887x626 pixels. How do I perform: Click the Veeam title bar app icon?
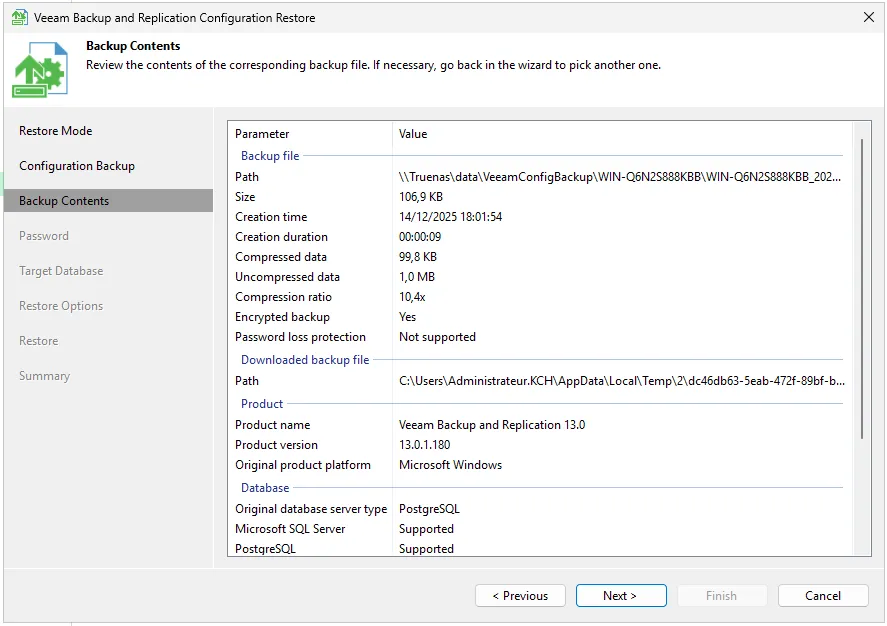[x=19, y=17]
